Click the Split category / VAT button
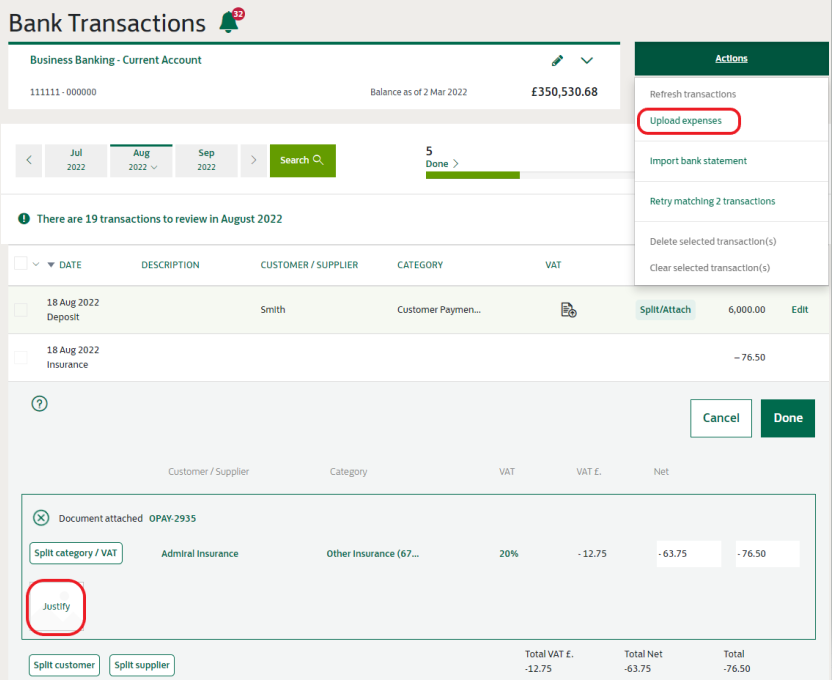 [76, 553]
